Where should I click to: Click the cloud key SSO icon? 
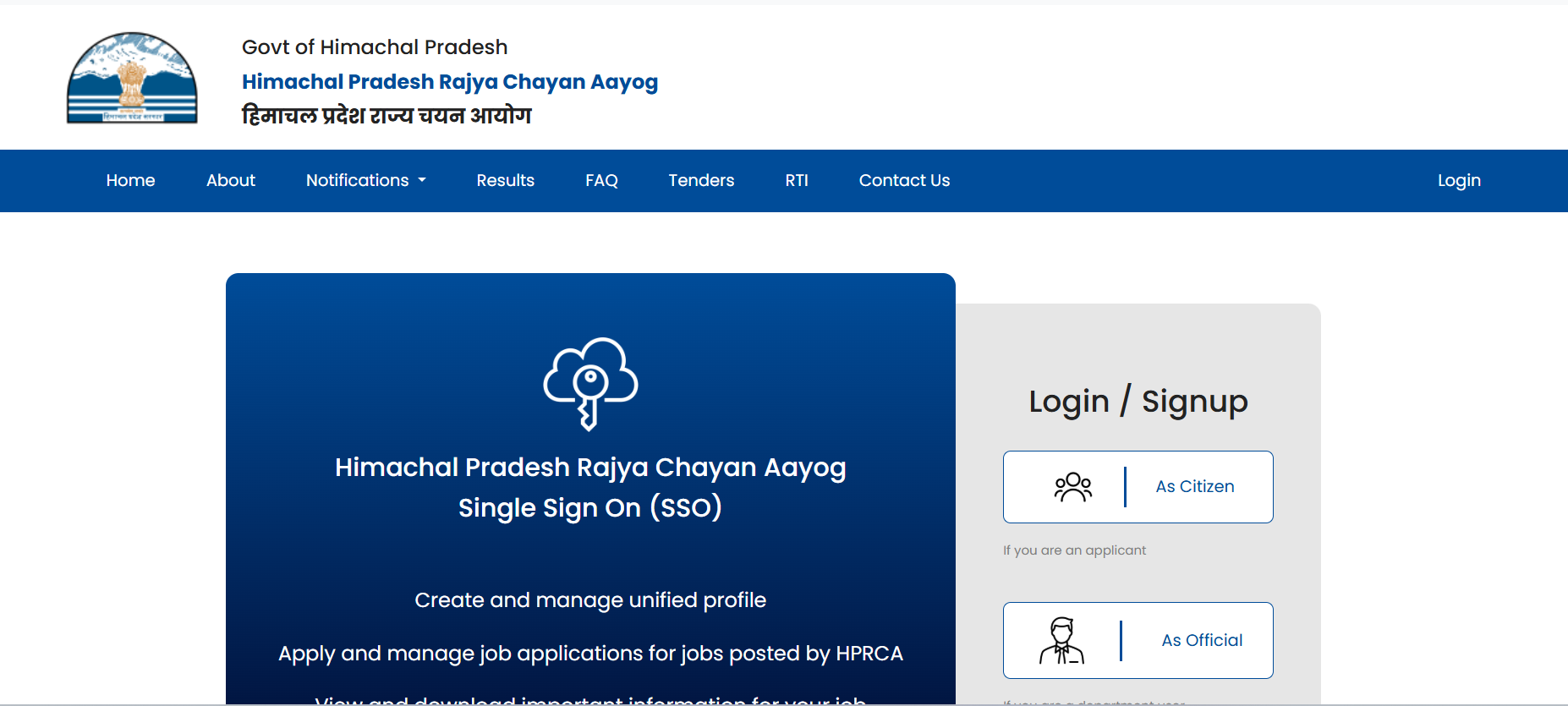[x=590, y=384]
